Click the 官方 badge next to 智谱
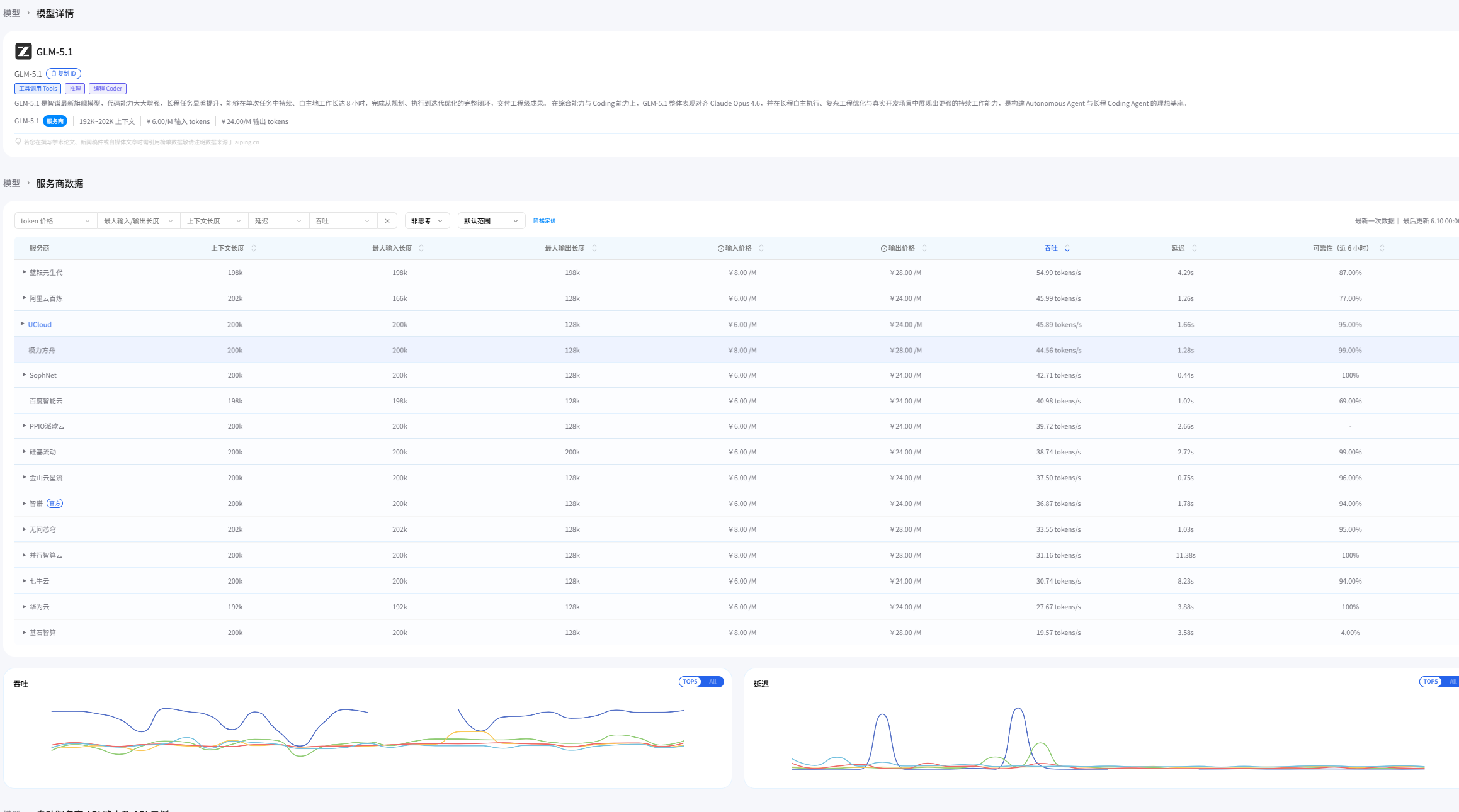This screenshot has width=1459, height=812. (55, 504)
